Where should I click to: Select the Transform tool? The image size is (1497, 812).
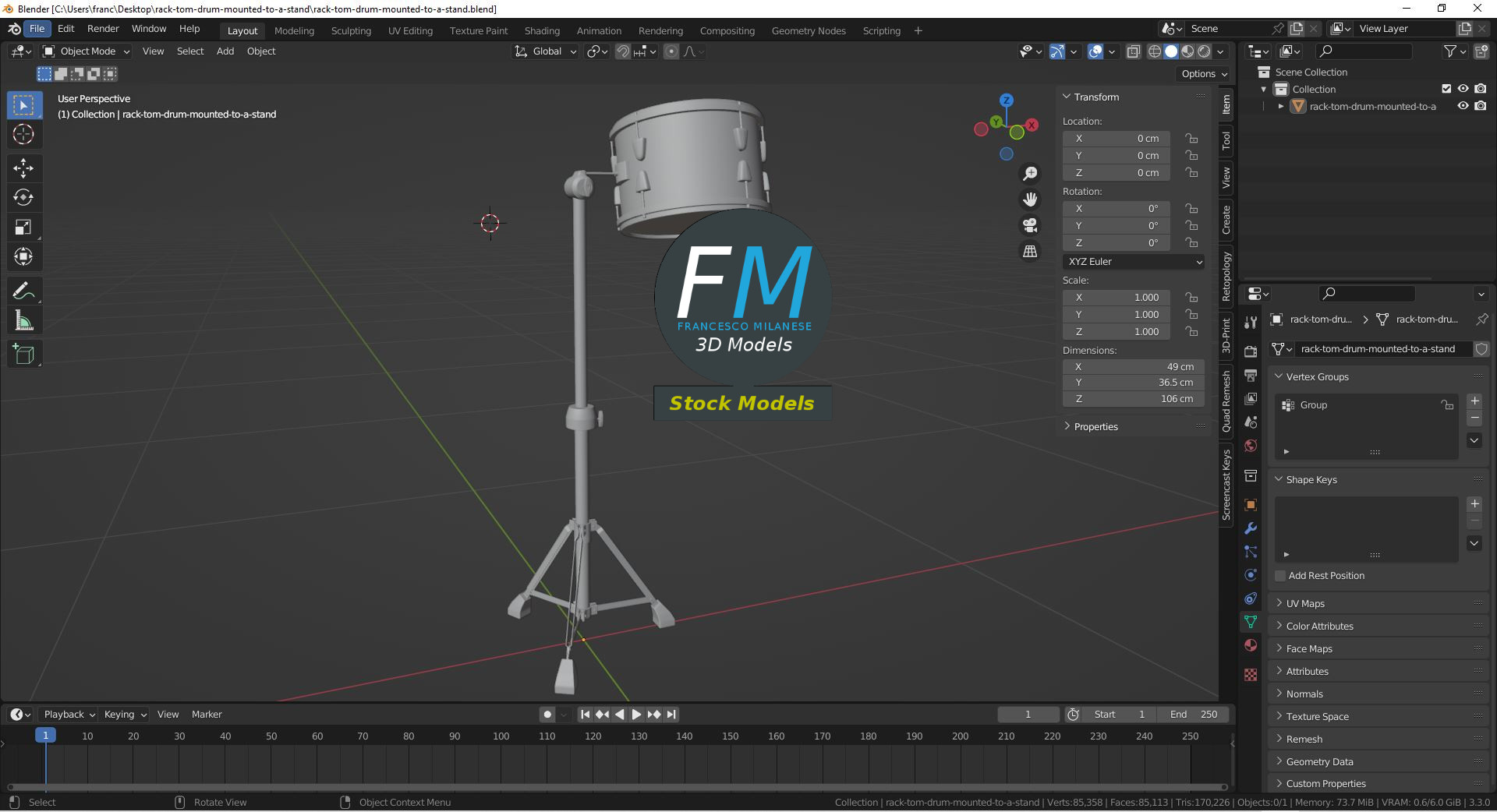23,256
